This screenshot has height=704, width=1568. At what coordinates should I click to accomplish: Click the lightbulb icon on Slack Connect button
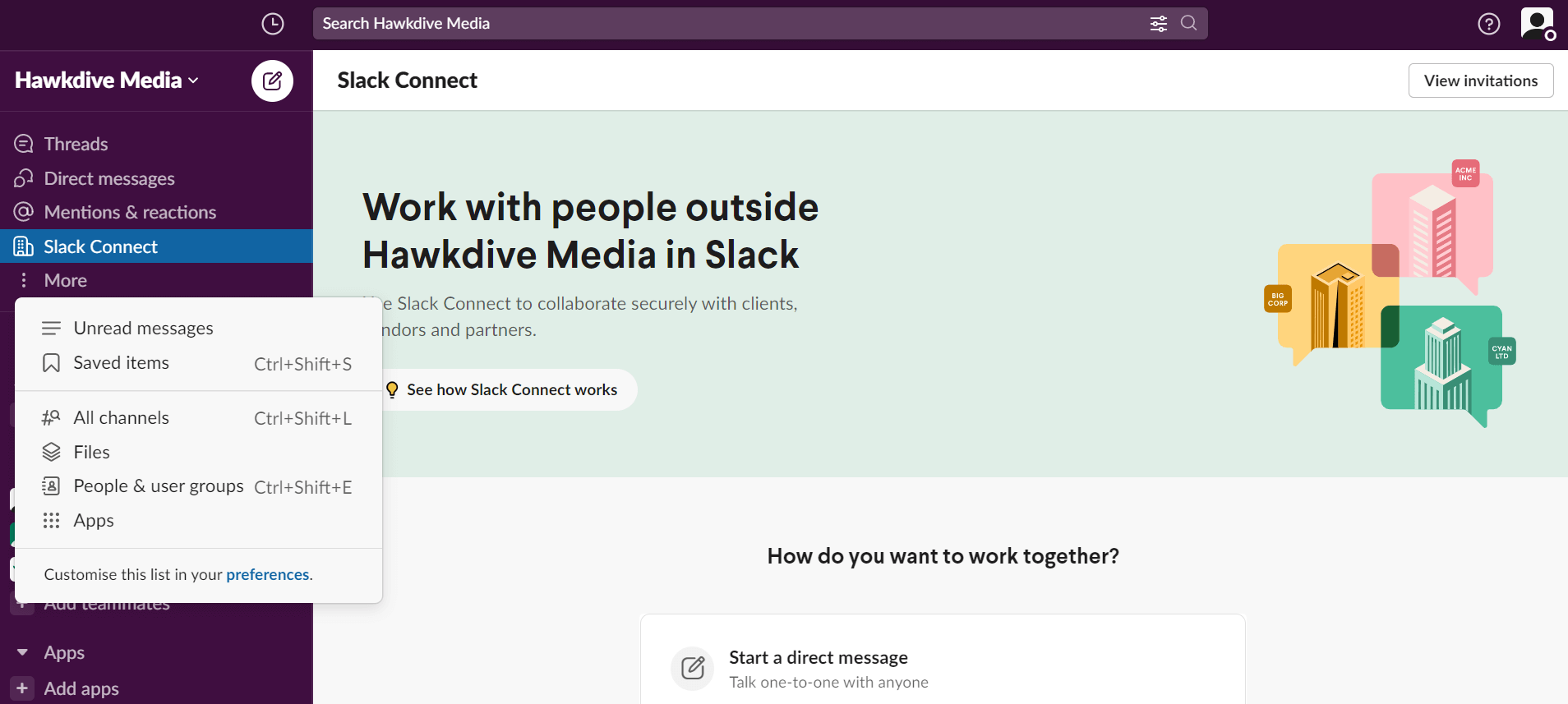point(392,389)
